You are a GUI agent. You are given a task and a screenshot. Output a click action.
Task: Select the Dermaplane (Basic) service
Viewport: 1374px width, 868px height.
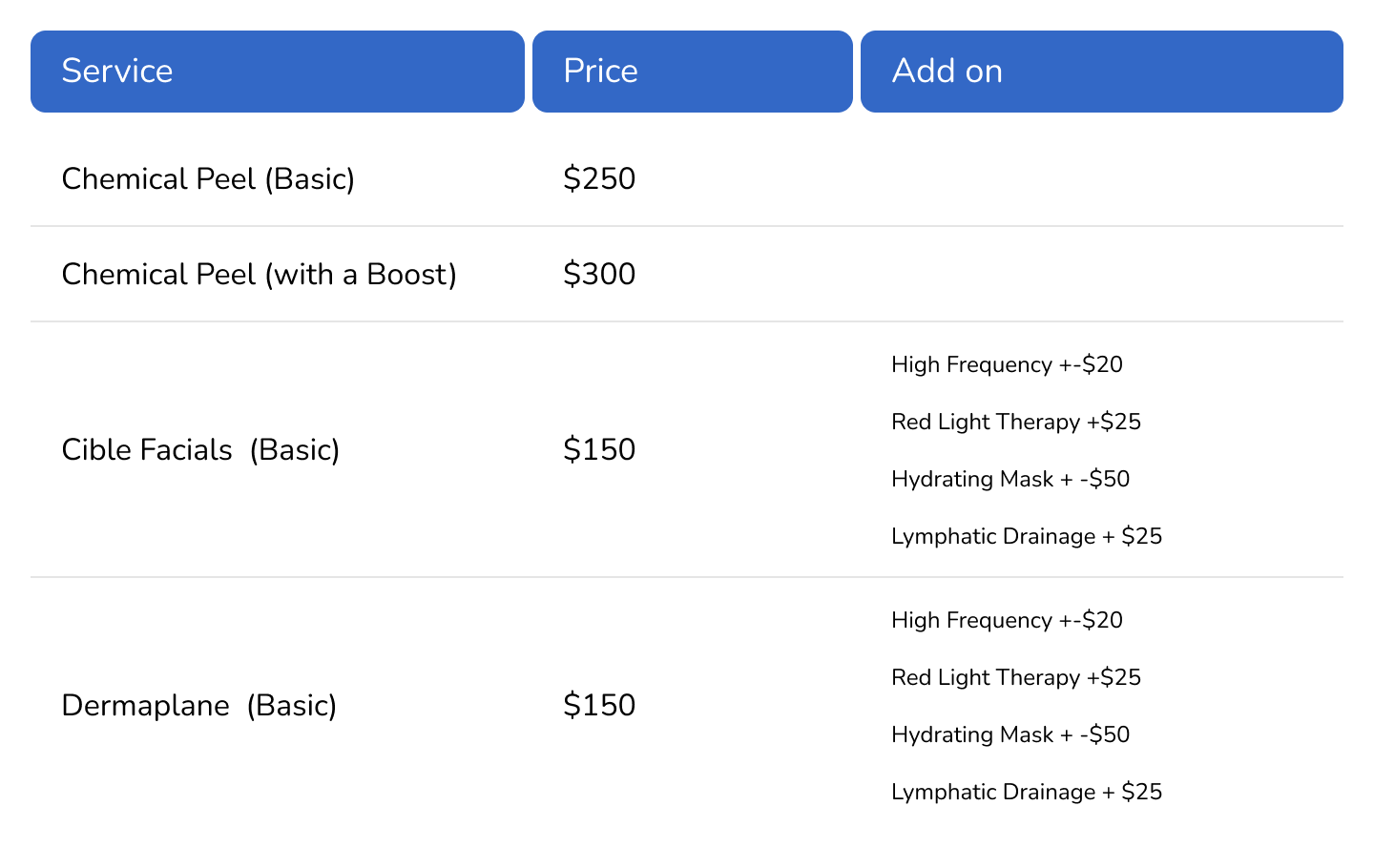(x=199, y=705)
